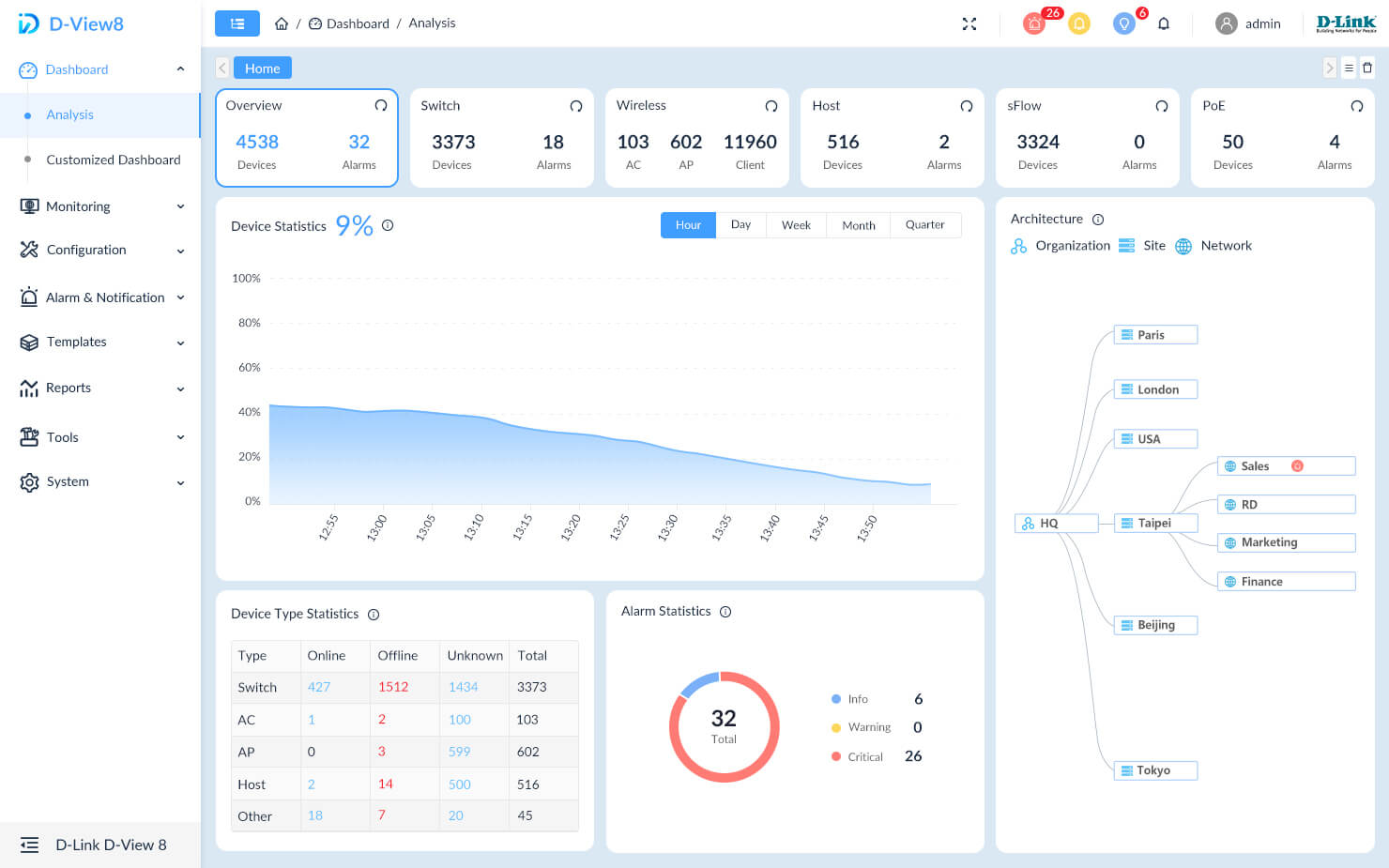This screenshot has width=1389, height=868.
Task: Switch Device Statistics to Quarter view
Action: click(924, 224)
